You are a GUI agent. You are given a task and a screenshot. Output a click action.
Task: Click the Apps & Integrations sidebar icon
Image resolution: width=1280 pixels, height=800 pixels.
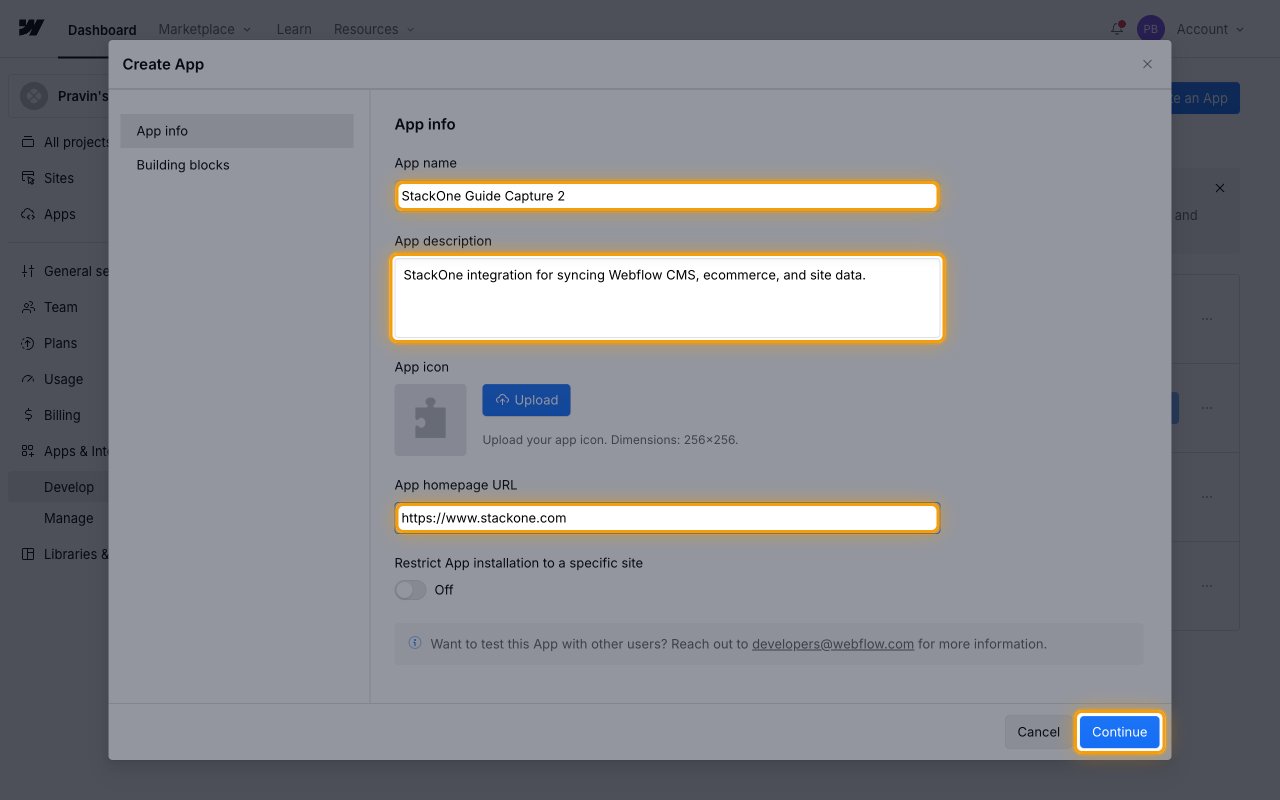28,451
